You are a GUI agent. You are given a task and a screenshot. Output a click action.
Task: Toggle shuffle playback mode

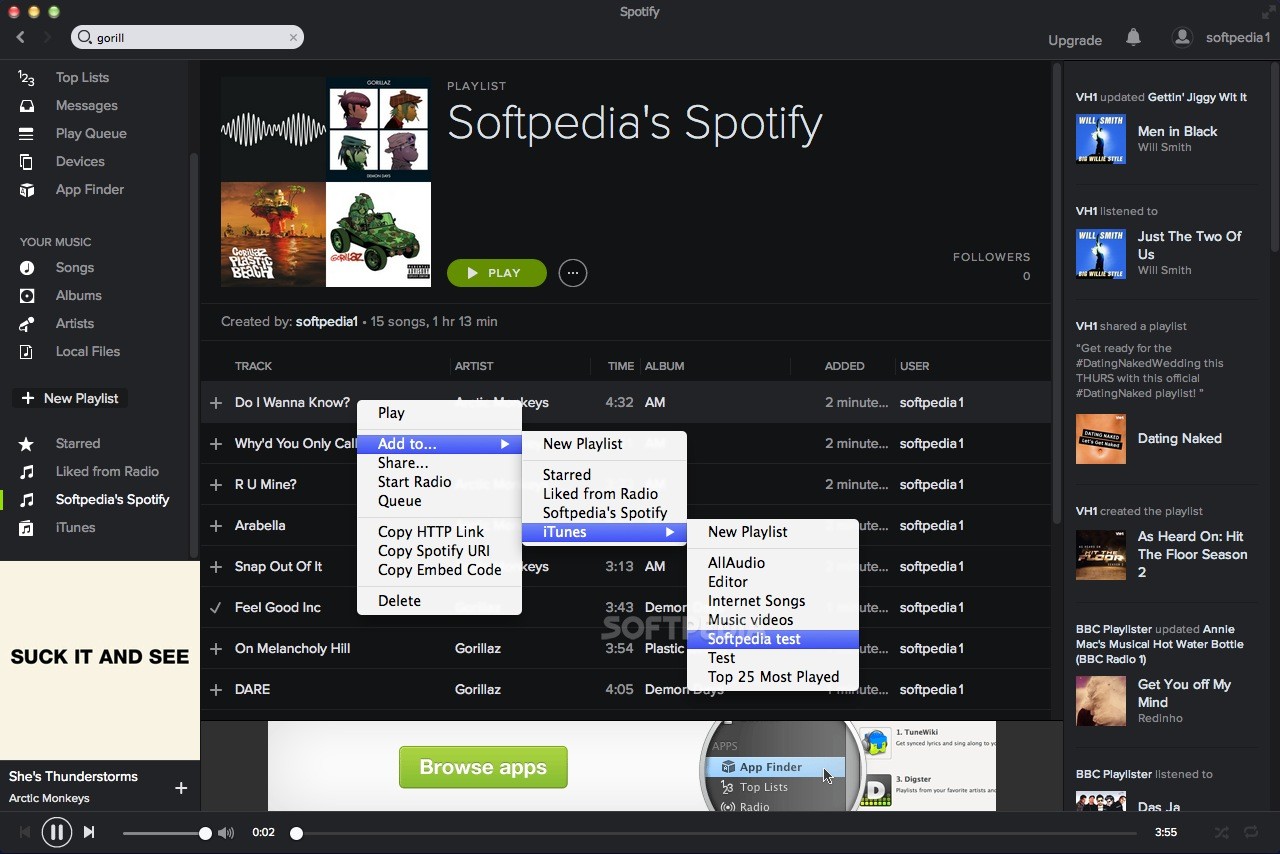tap(1221, 832)
